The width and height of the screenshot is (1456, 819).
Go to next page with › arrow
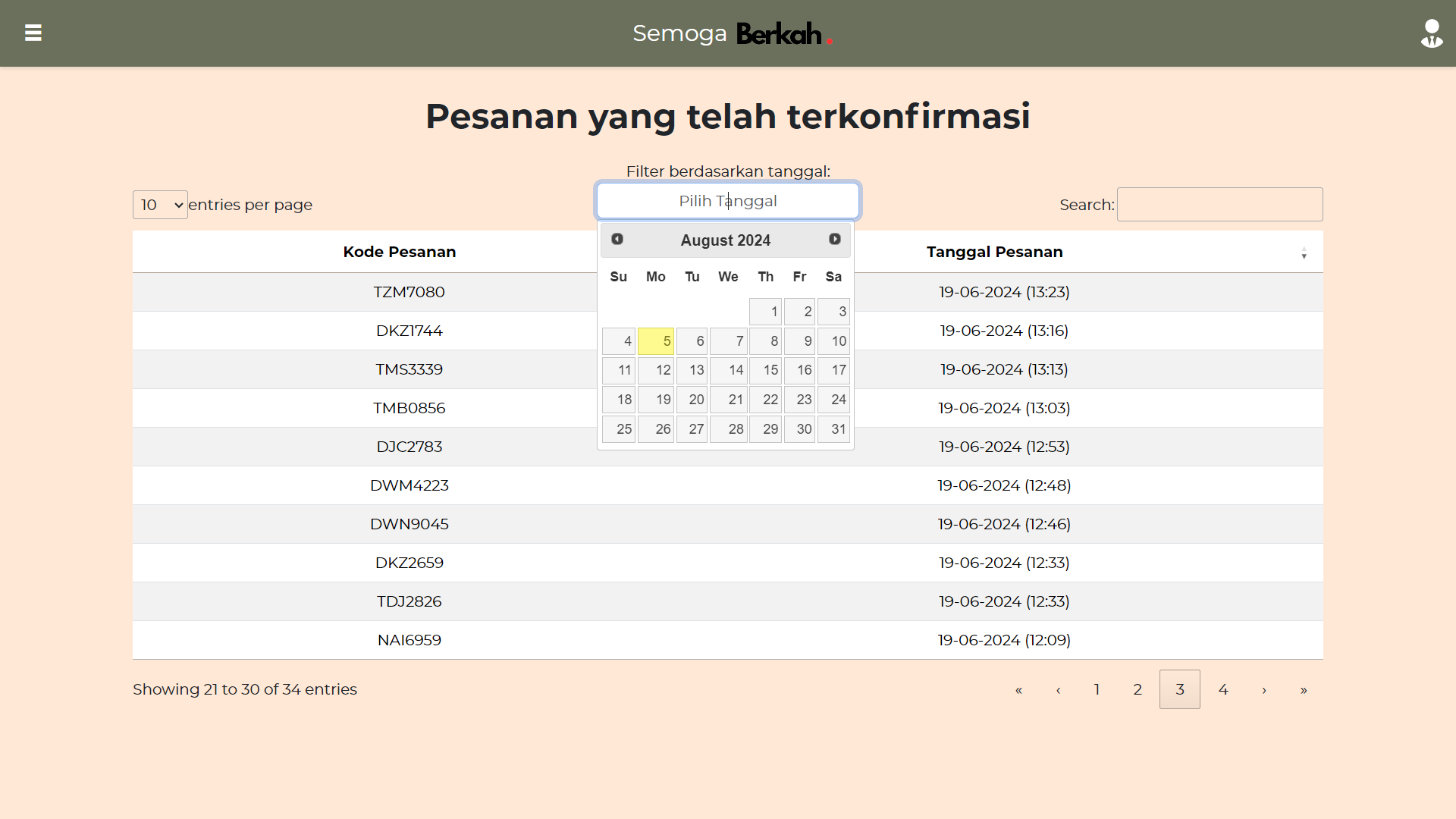click(1263, 689)
